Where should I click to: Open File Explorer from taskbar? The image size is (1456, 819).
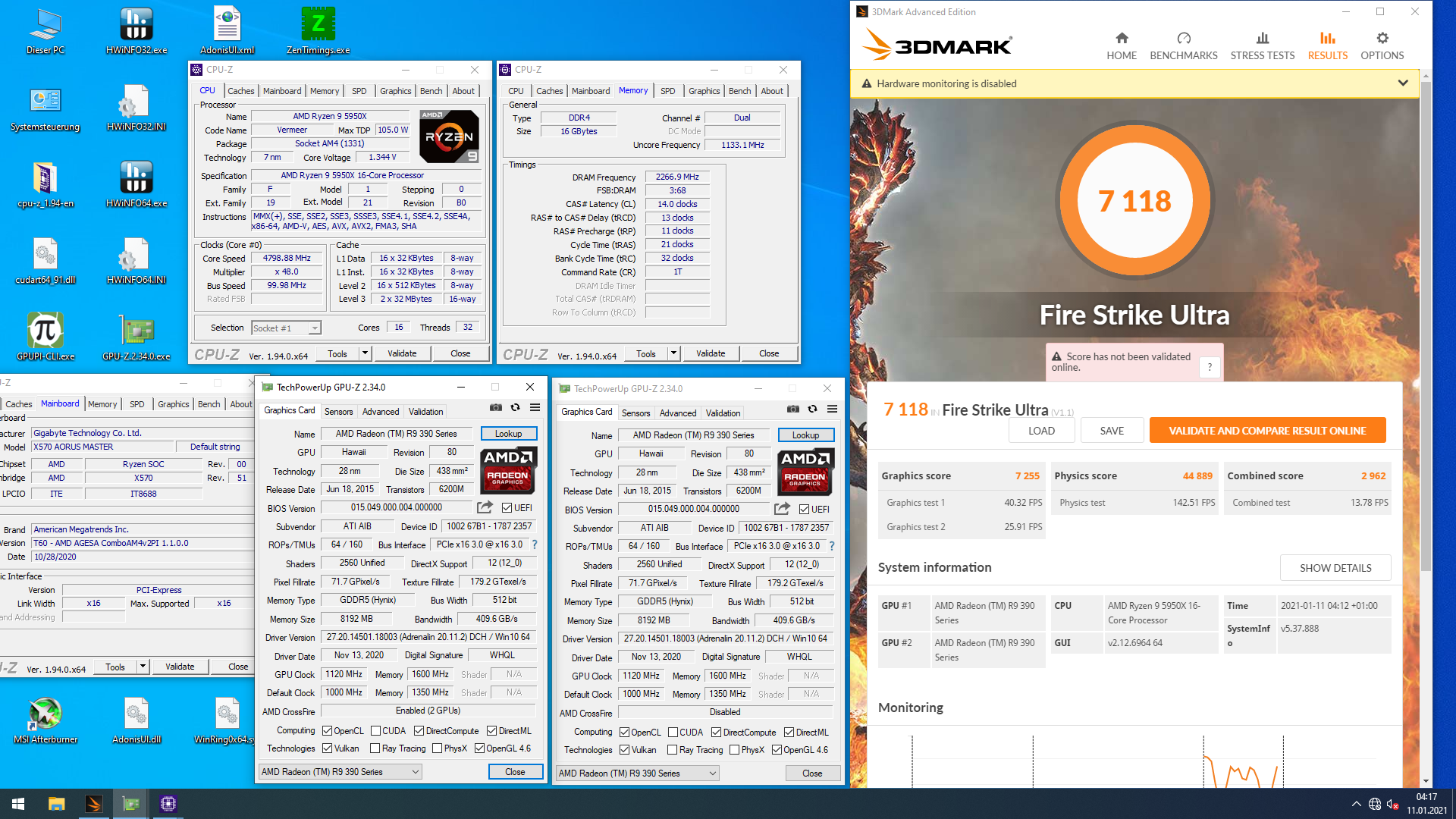[x=56, y=804]
